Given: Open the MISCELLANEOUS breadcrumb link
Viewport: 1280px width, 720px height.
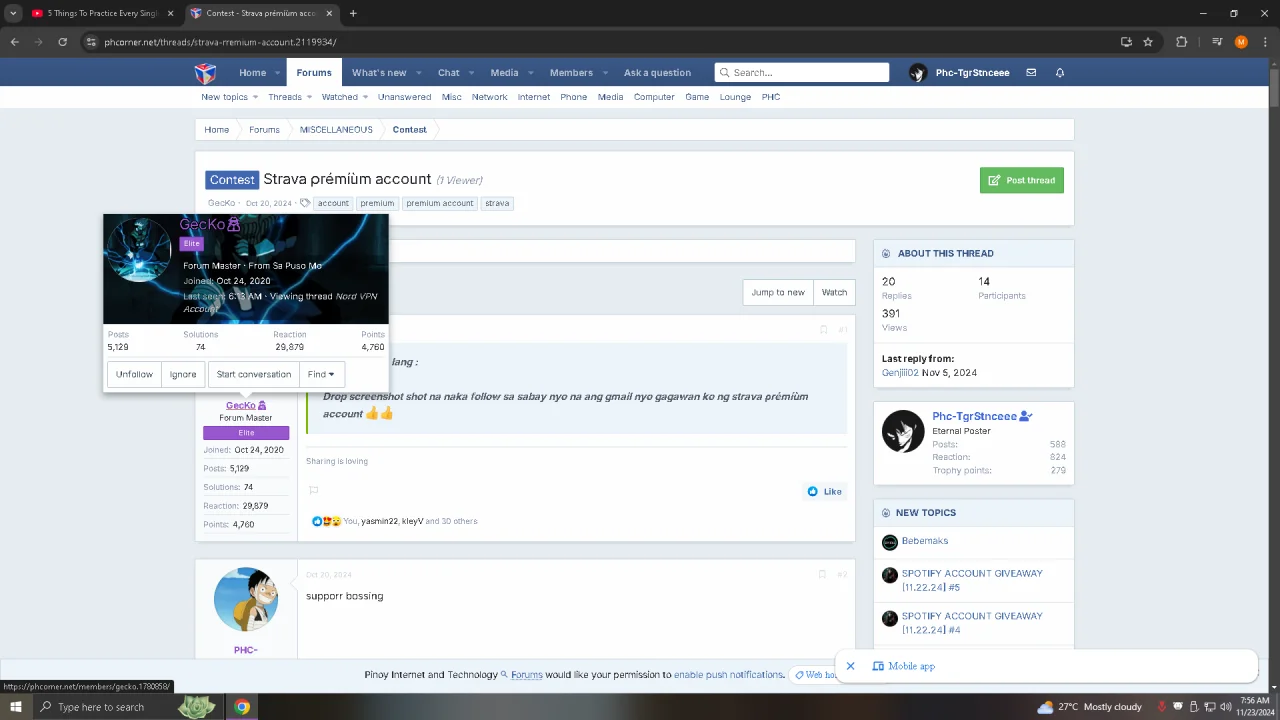Looking at the screenshot, I should [336, 130].
